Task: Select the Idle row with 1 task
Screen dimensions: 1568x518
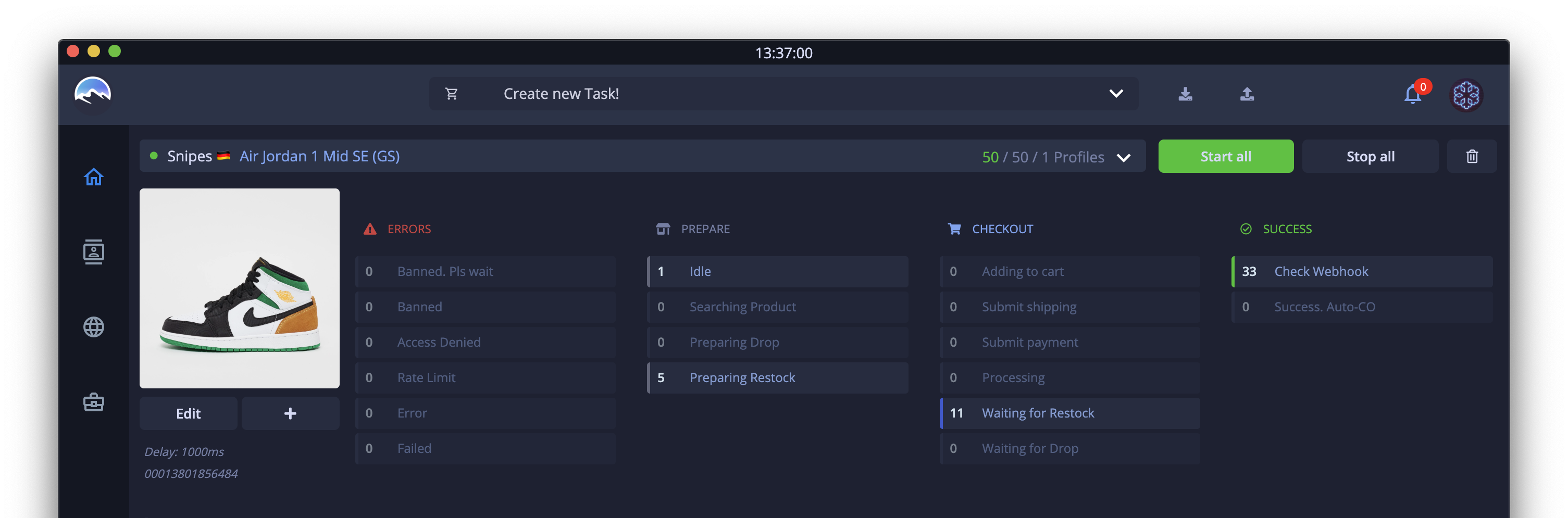Action: pos(777,272)
